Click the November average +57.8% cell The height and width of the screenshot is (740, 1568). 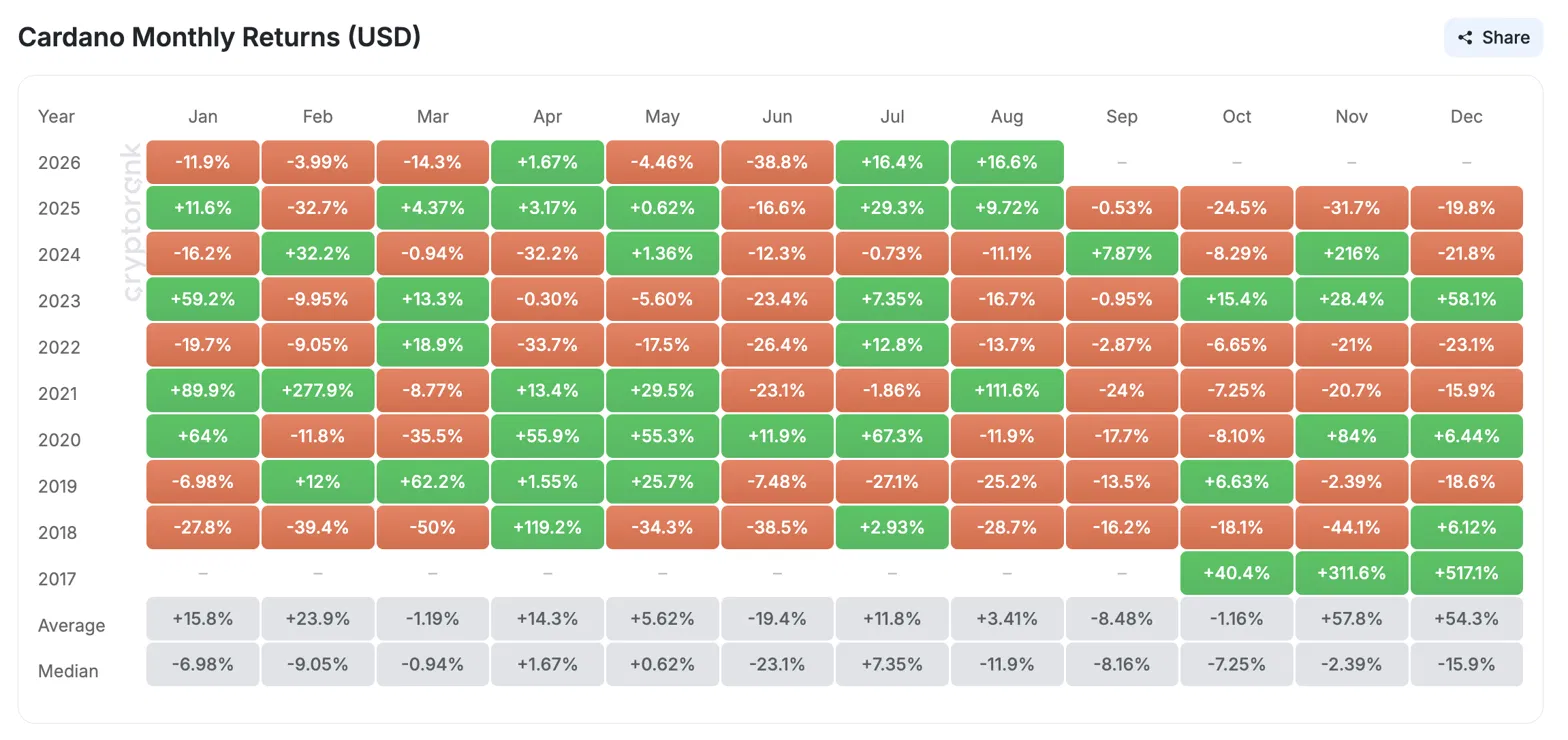1351,619
